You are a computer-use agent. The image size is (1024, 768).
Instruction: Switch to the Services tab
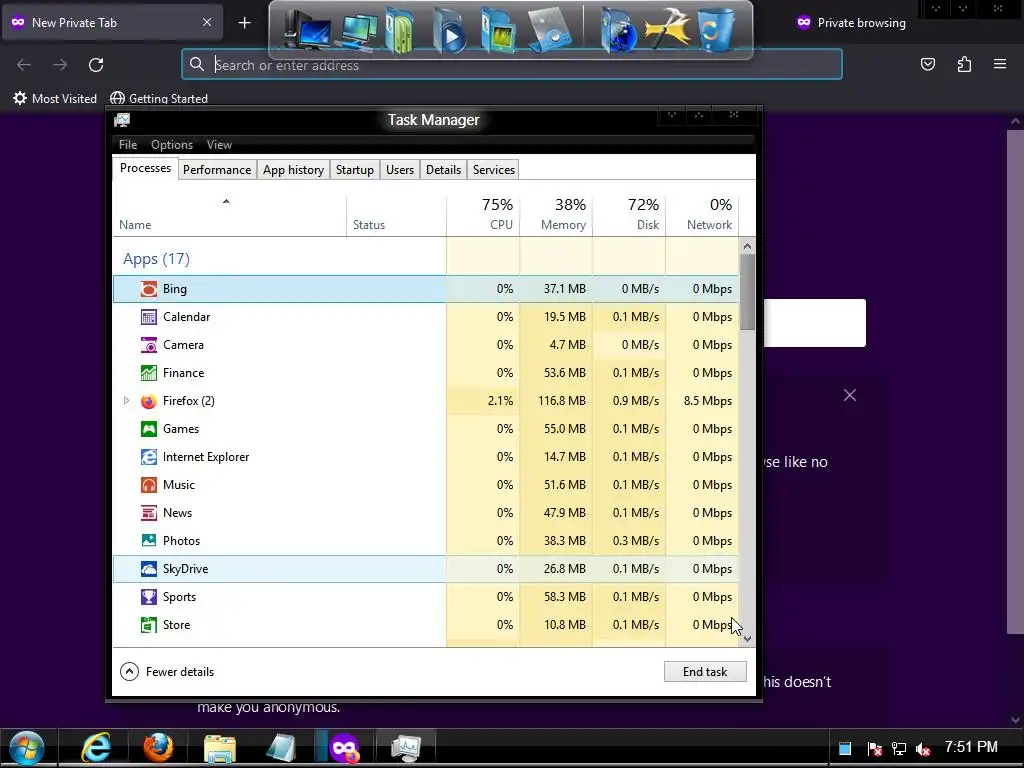[494, 170]
